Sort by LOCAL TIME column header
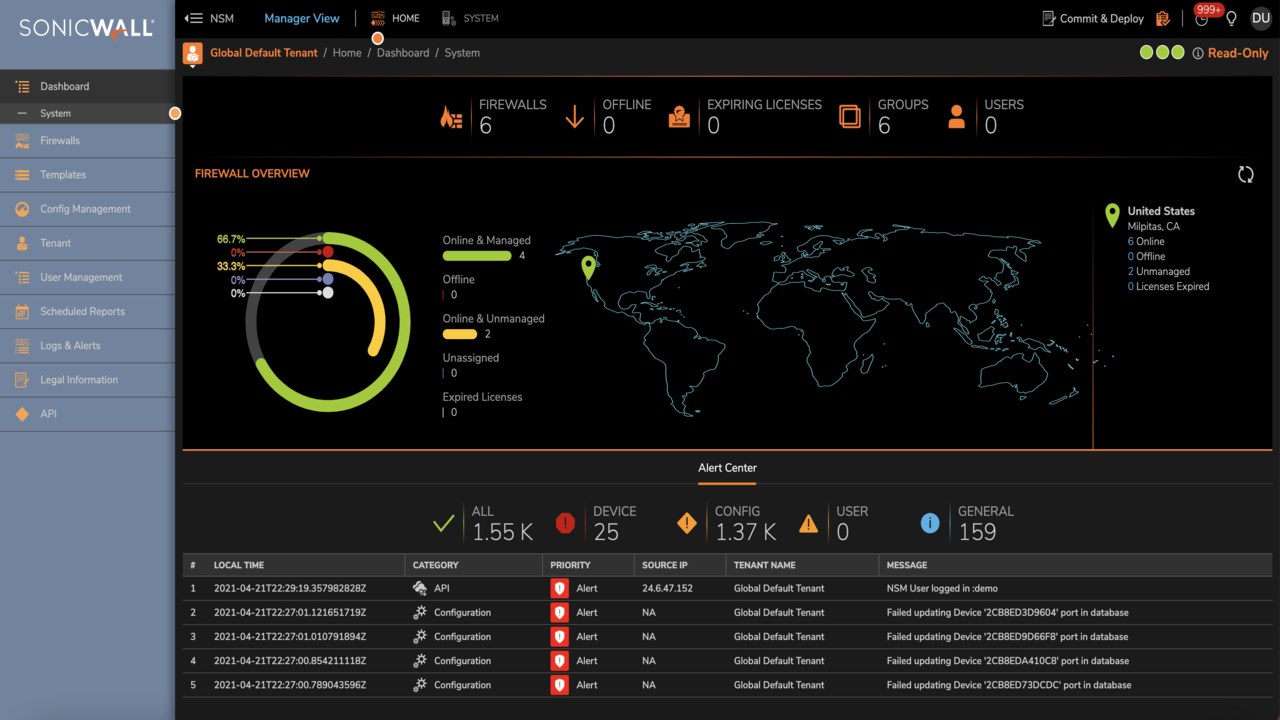Screen dimensions: 1280x720 click(x=239, y=565)
